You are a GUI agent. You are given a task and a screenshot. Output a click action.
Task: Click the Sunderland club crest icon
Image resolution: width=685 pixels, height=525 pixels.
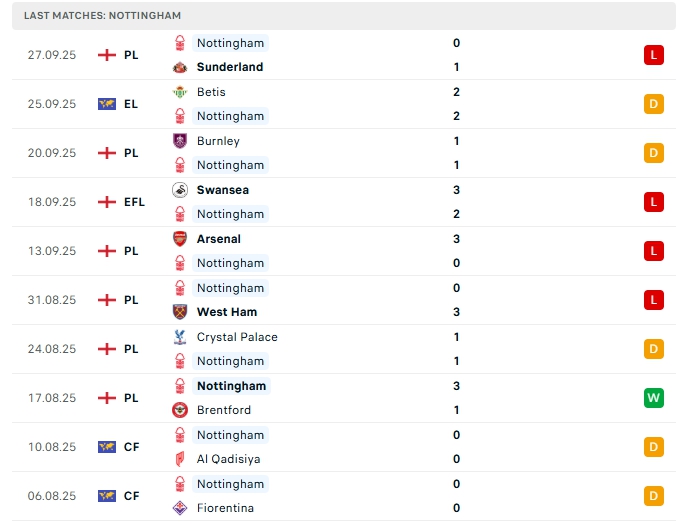[180, 67]
